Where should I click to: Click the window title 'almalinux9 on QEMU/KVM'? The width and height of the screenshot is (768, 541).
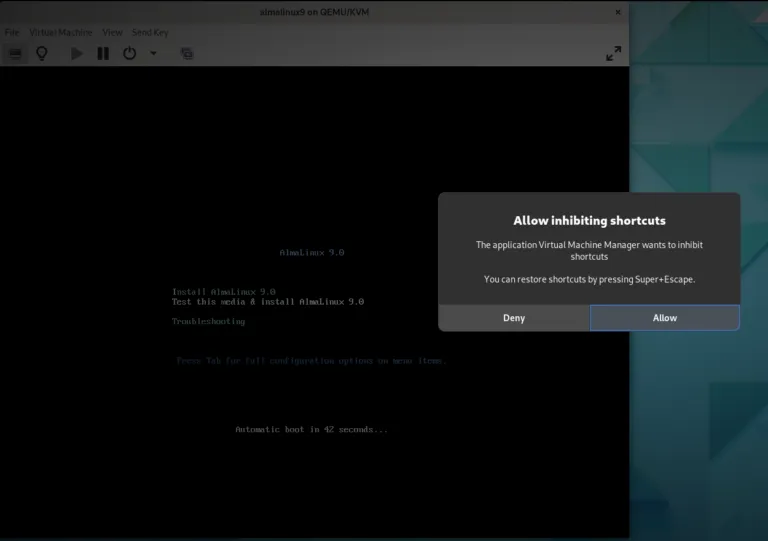tap(314, 12)
